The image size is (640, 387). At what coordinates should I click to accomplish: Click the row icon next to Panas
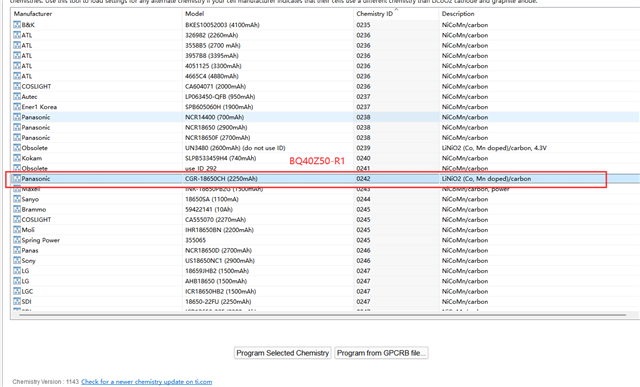click(x=17, y=250)
